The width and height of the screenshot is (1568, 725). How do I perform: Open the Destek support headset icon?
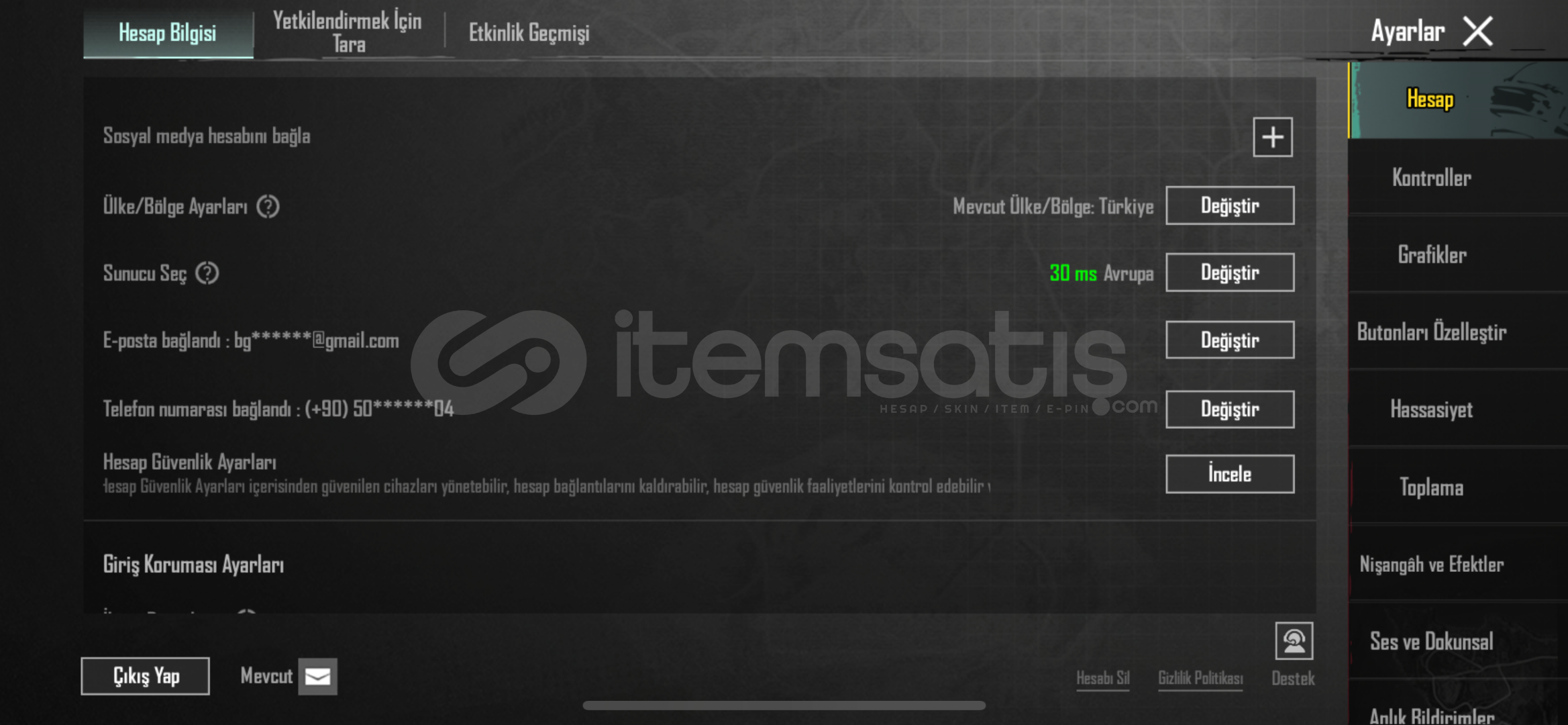pyautogui.click(x=1294, y=641)
